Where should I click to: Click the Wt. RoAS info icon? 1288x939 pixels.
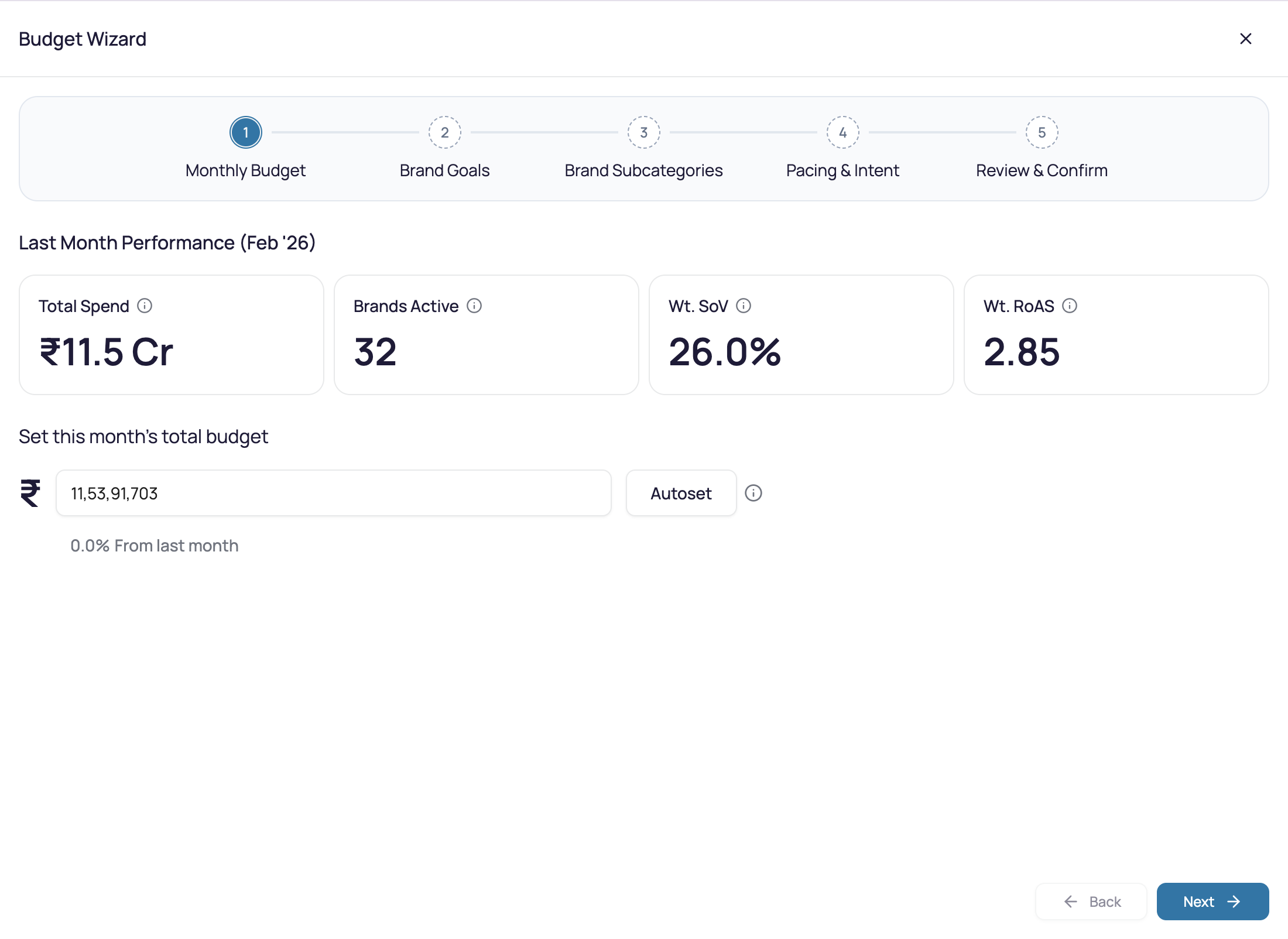1070,306
